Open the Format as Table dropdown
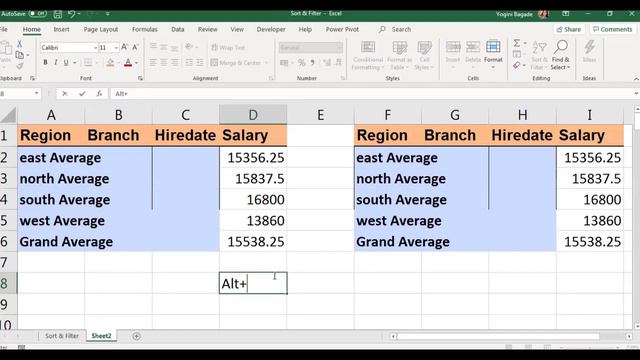 click(400, 55)
